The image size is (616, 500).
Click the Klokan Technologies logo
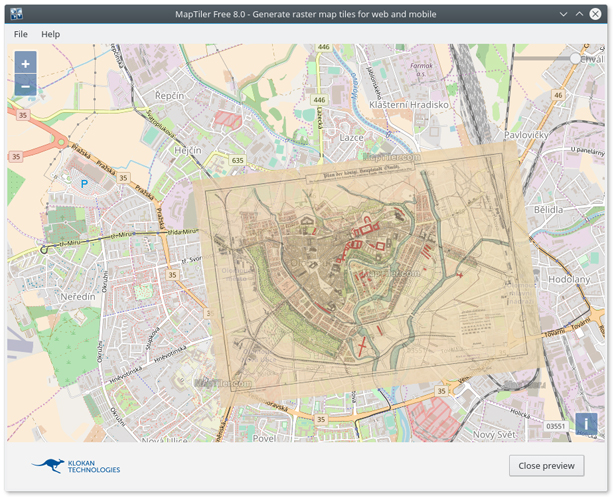tap(76, 466)
